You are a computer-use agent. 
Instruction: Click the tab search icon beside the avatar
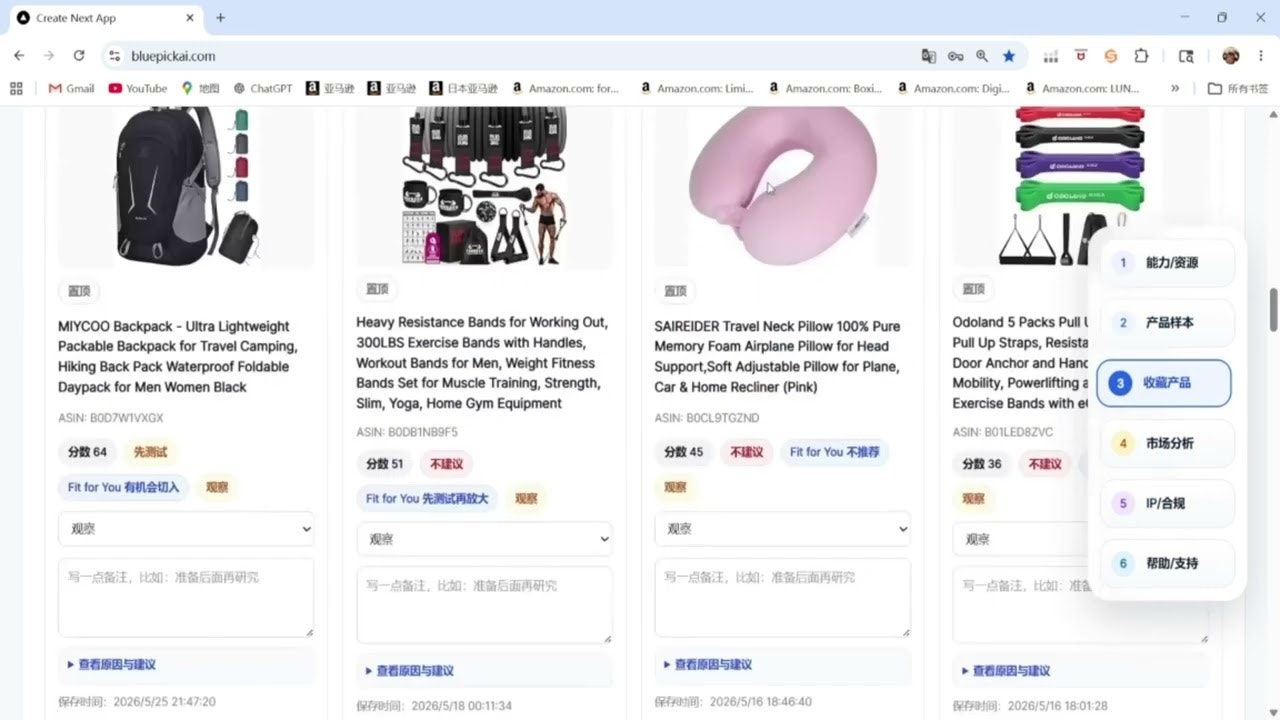1186,56
